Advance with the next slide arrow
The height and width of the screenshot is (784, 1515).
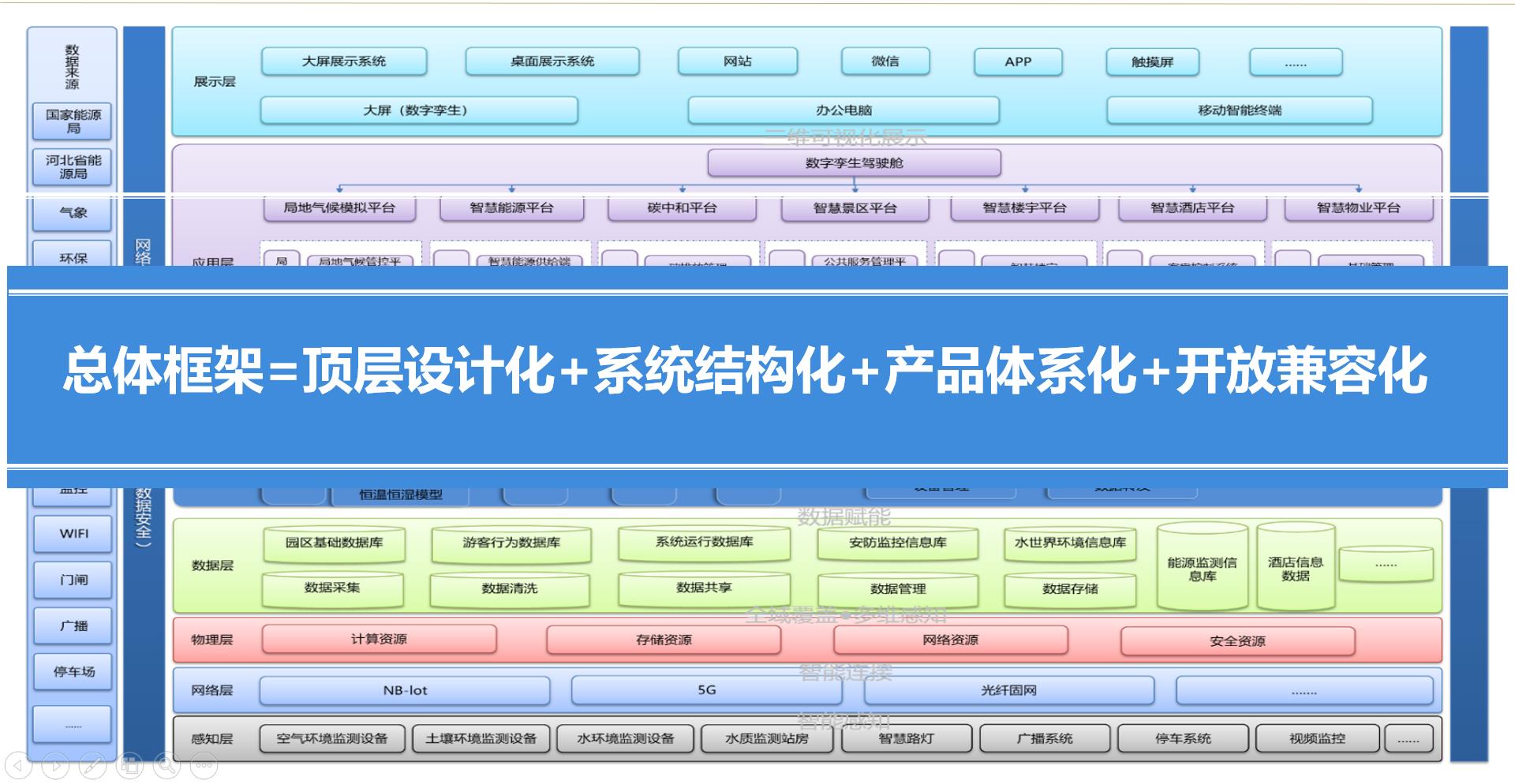click(55, 764)
